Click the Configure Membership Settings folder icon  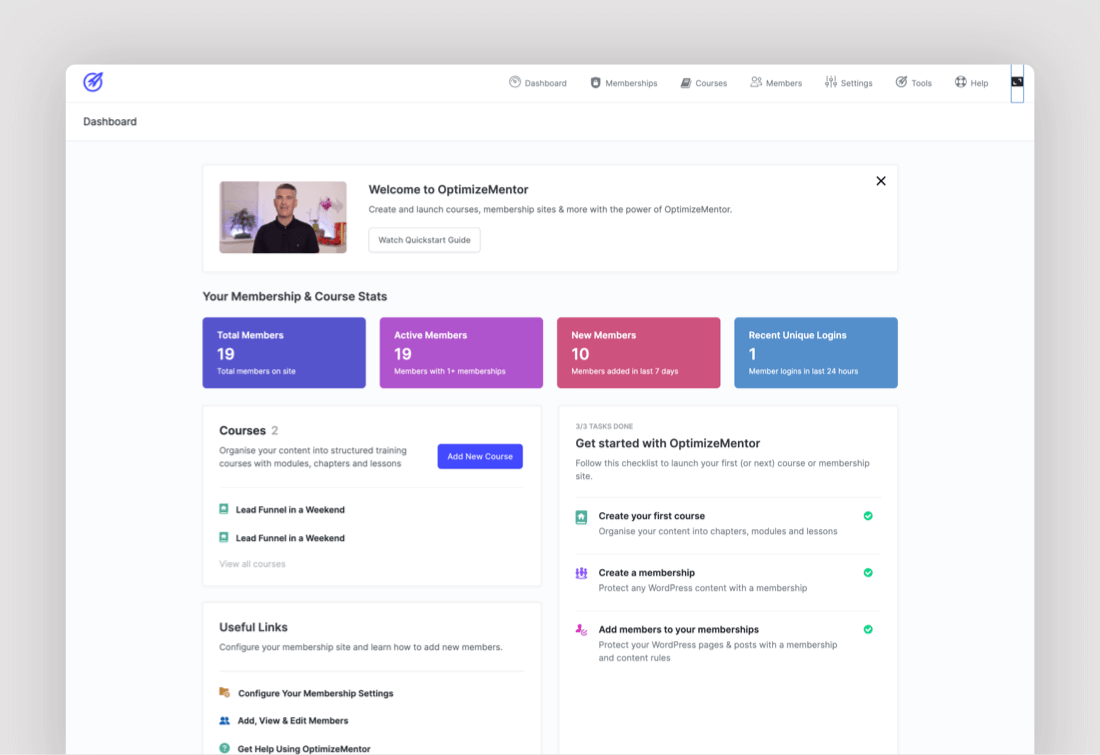224,693
